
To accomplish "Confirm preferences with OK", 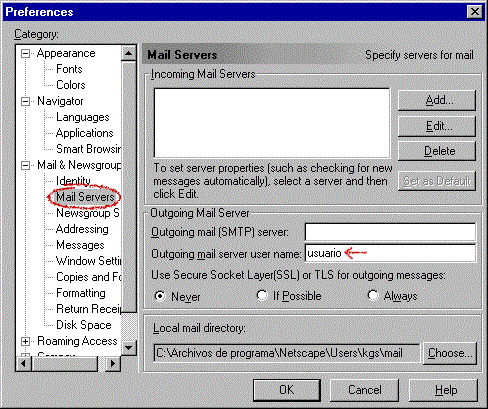I will tap(287, 390).
